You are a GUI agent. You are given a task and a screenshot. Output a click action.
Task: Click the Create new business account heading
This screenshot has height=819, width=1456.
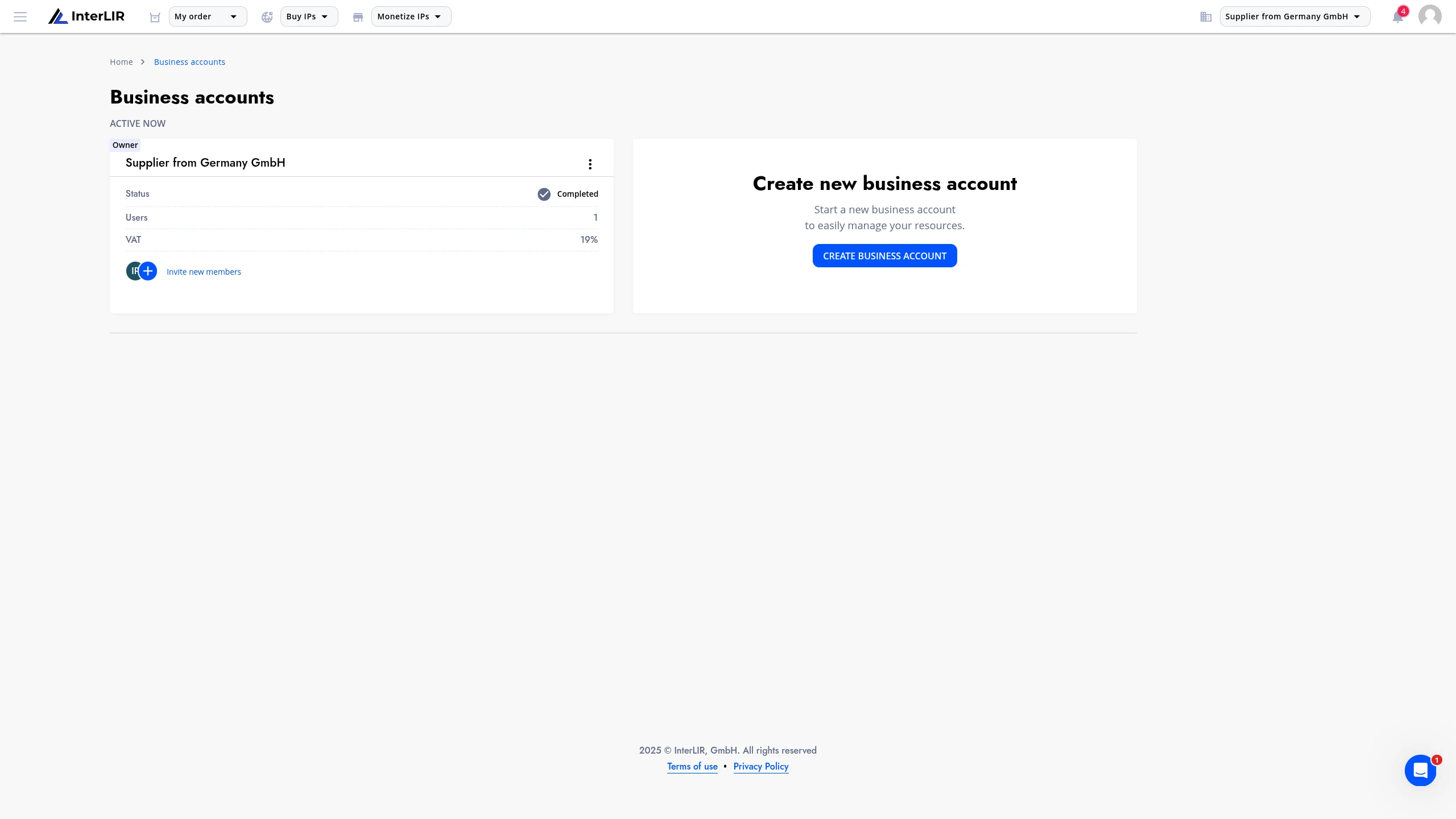[885, 183]
